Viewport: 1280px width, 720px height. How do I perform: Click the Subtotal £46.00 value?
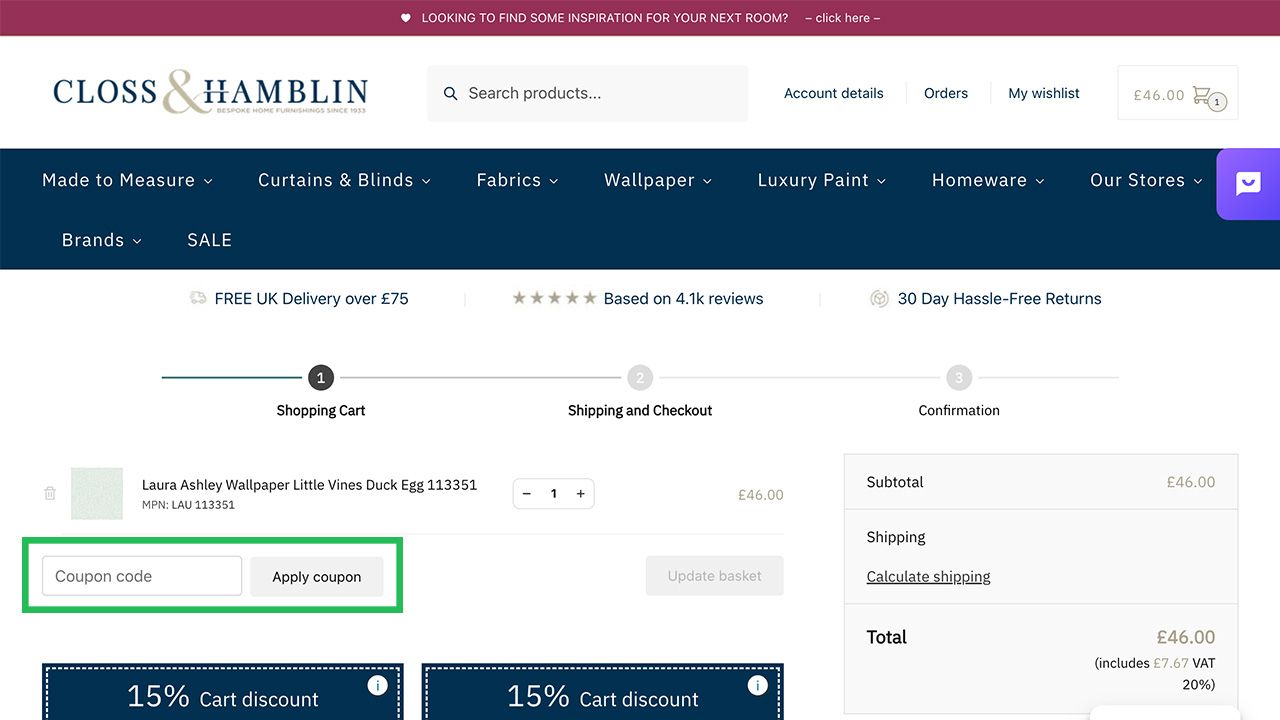click(1191, 482)
